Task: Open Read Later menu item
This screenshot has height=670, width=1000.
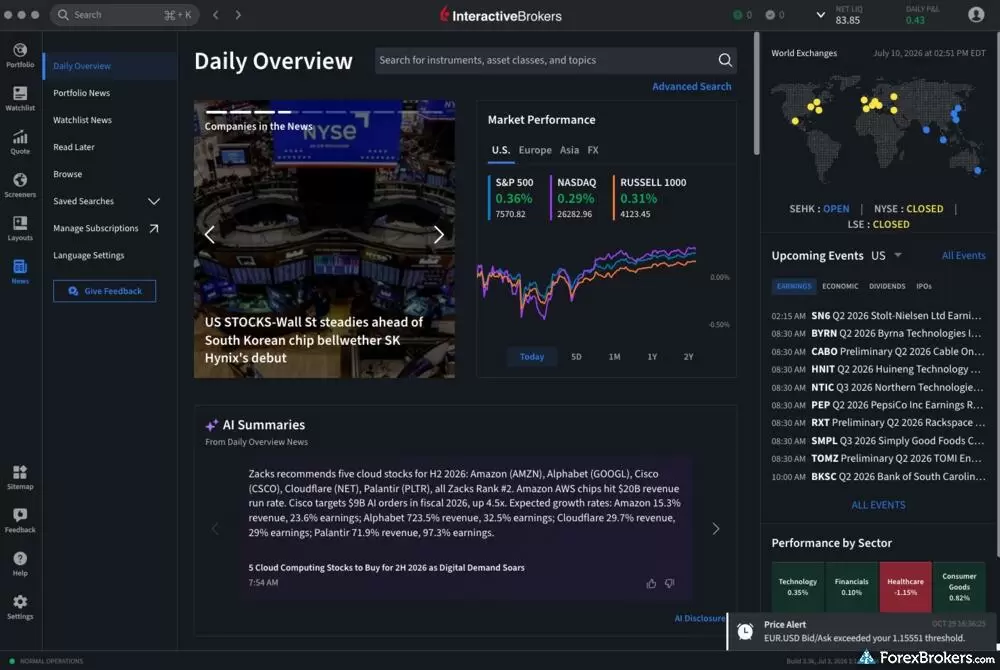Action: pyautogui.click(x=74, y=147)
